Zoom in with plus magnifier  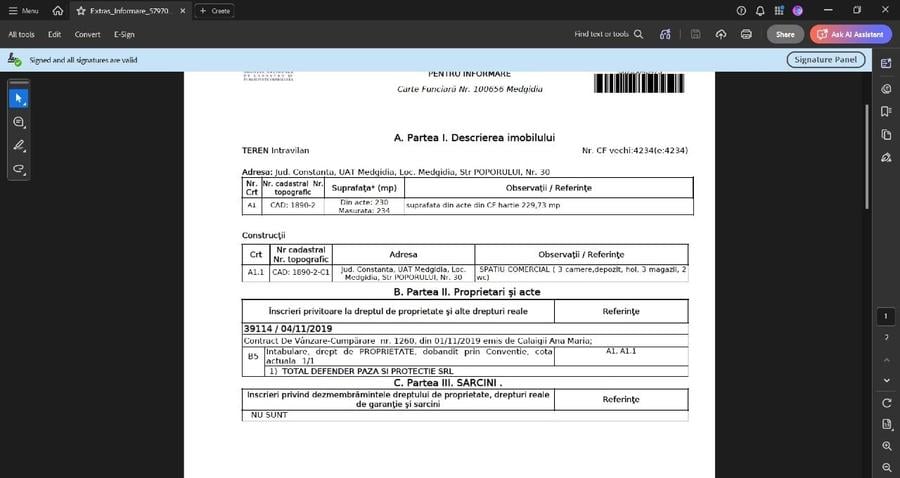tap(886, 446)
